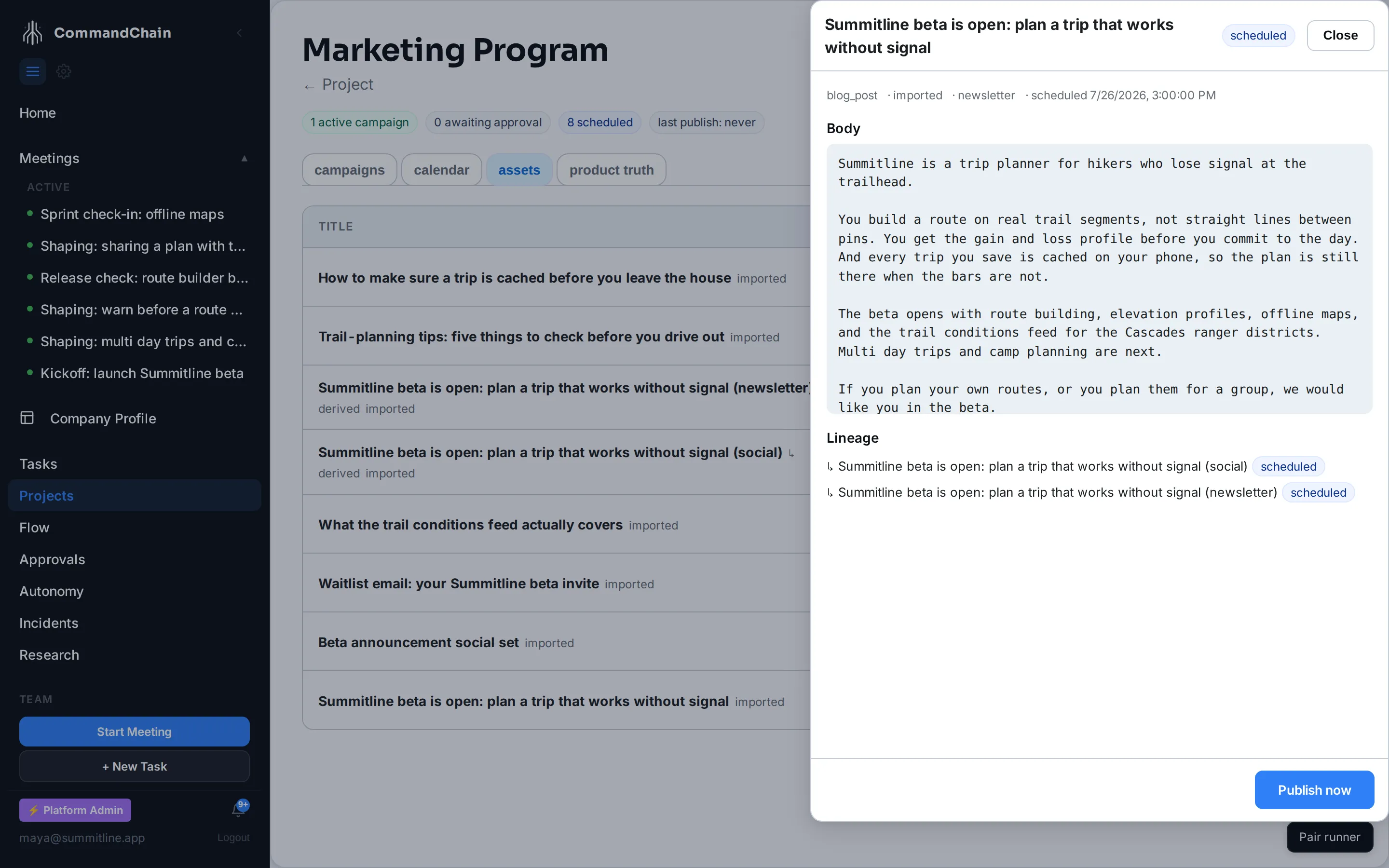Go to Flow in sidebar
The height and width of the screenshot is (868, 1389).
coord(34,528)
